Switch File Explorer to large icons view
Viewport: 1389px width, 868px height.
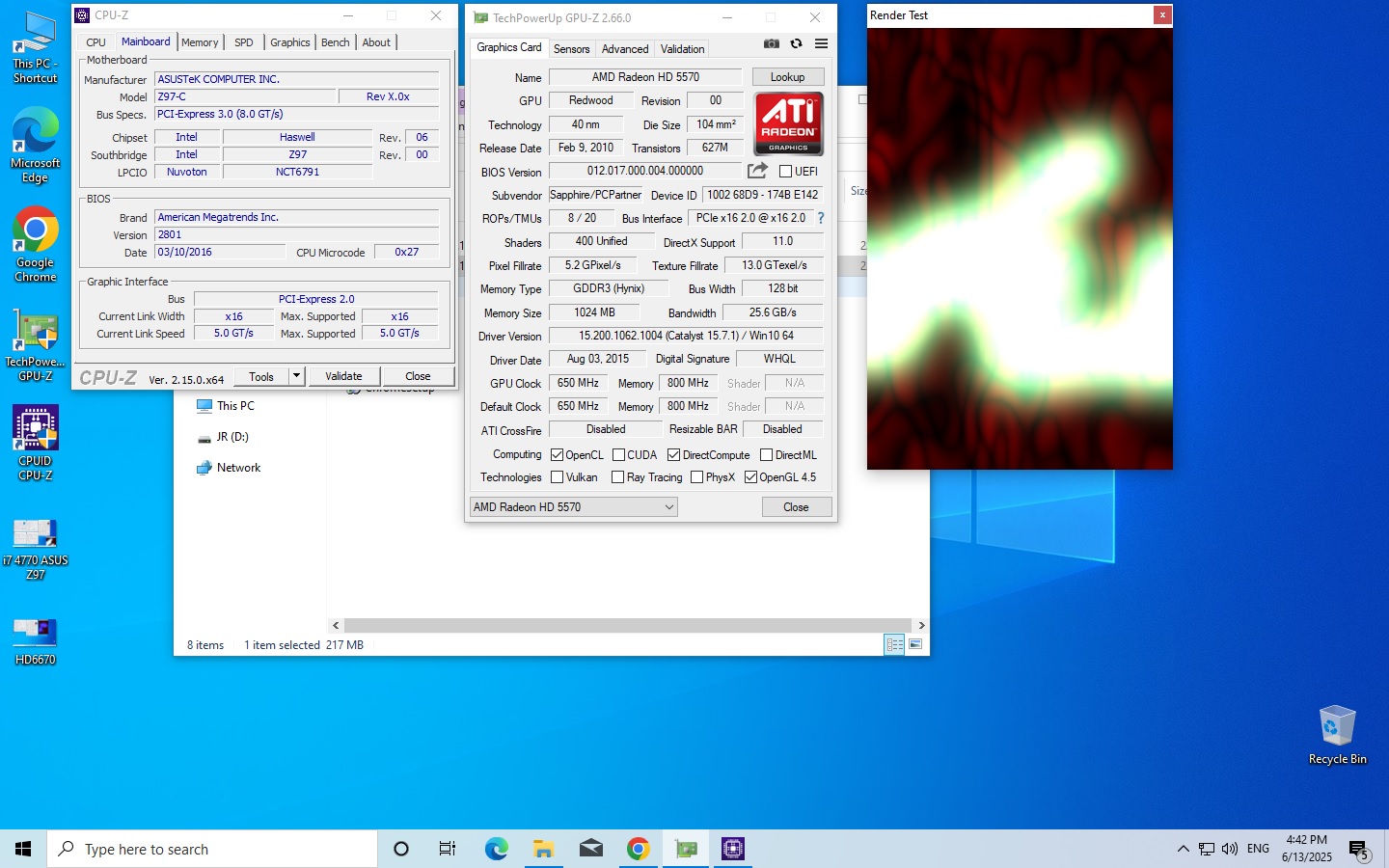tap(915, 644)
